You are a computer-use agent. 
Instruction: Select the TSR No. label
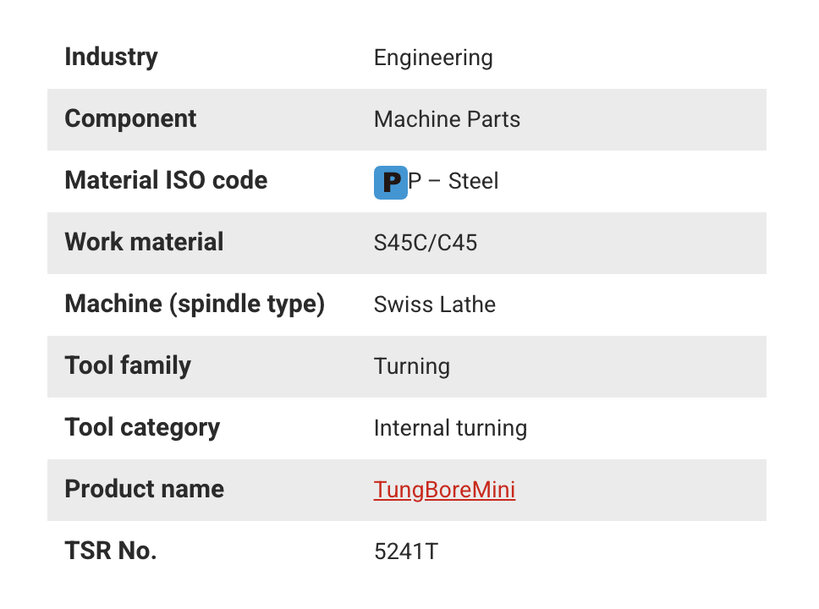[111, 551]
